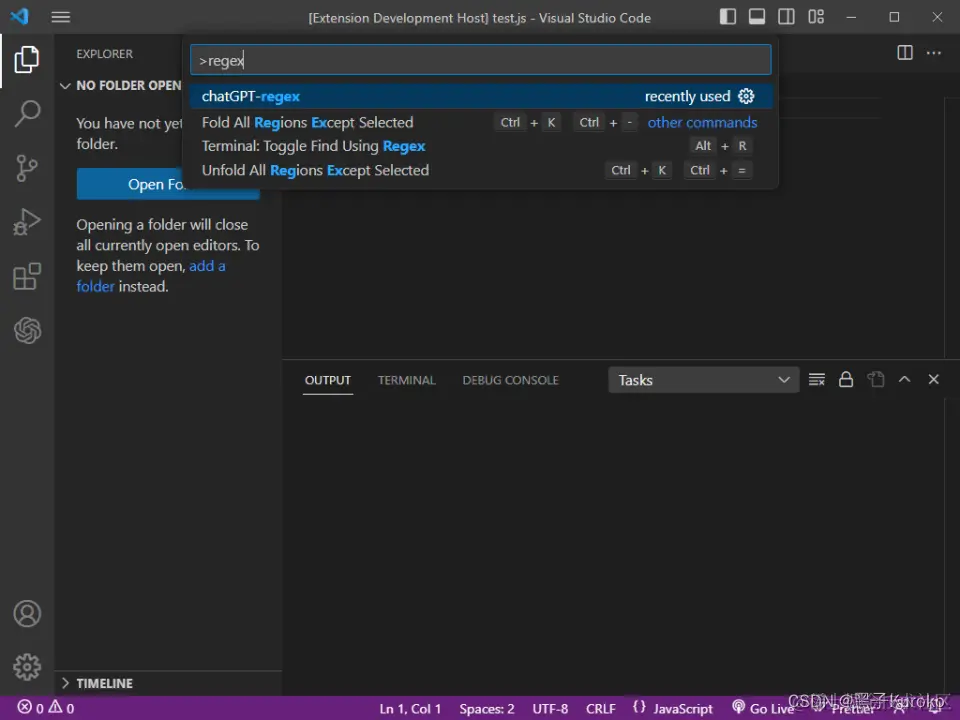960x720 pixels.
Task: Open the Tasks output channel dropdown
Action: [x=703, y=380]
